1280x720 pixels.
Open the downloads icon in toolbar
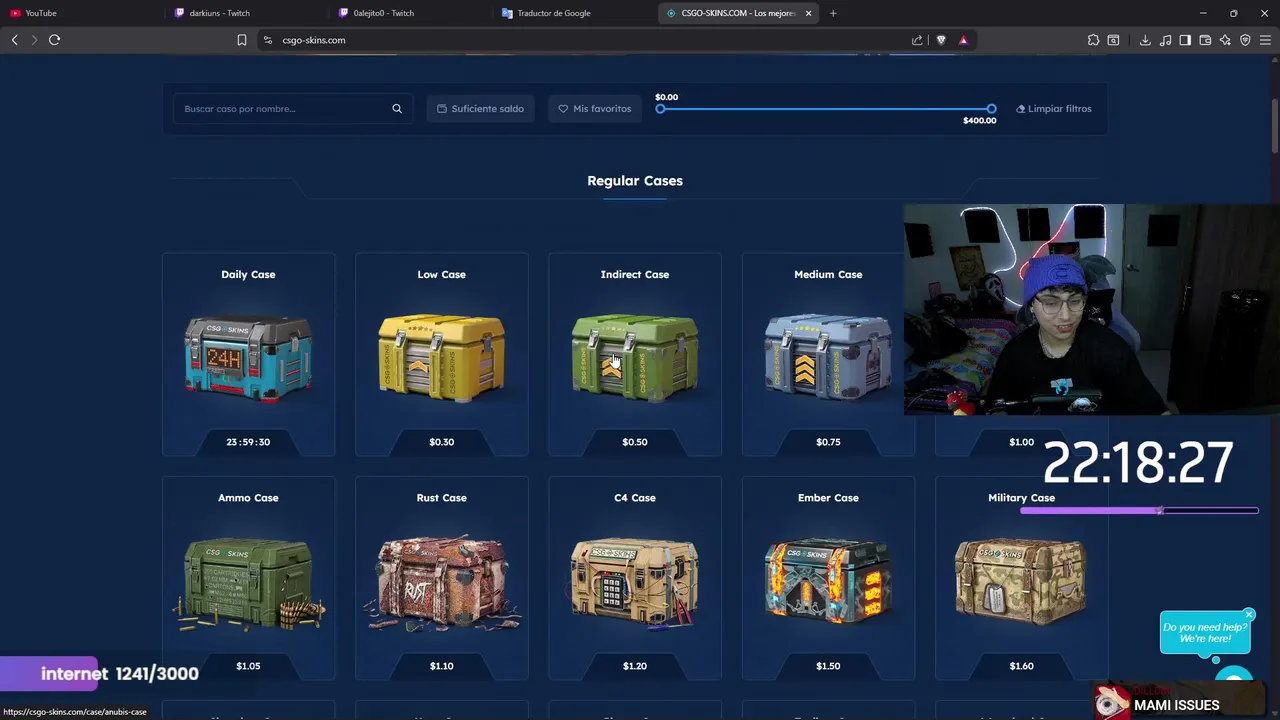pyautogui.click(x=1145, y=40)
